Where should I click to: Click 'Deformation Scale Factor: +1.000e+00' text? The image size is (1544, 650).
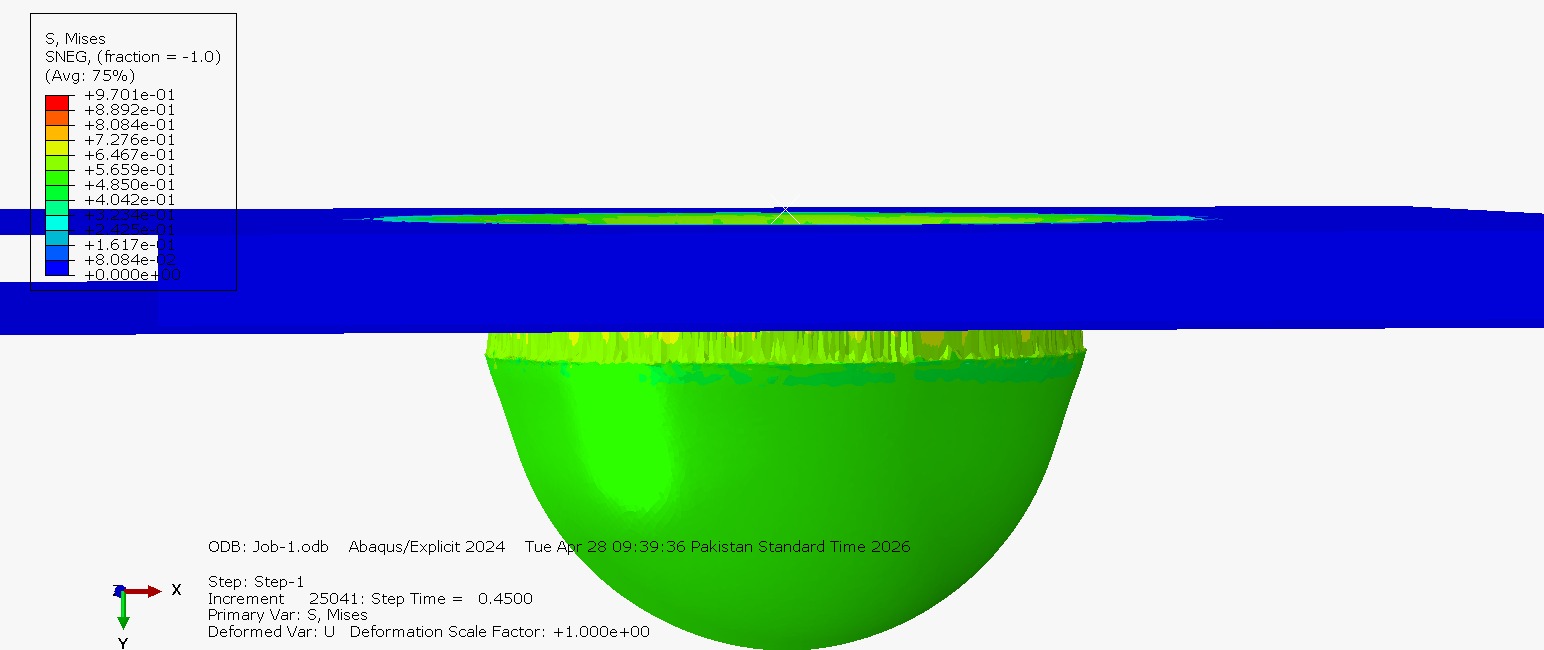(500, 632)
